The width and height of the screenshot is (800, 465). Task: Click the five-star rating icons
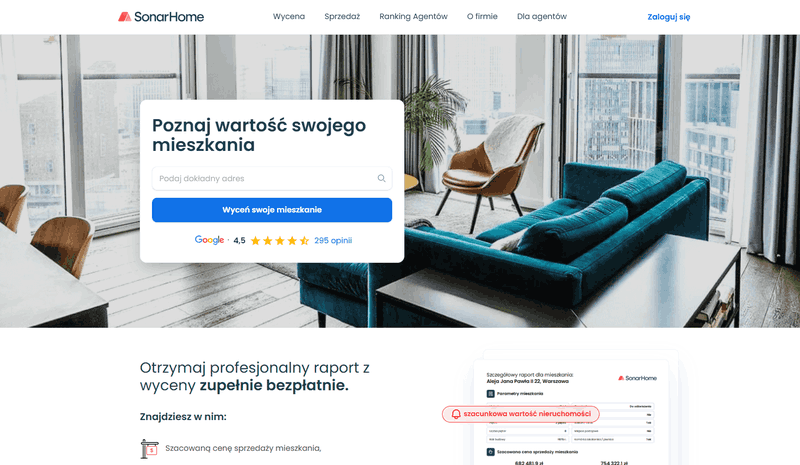[280, 240]
